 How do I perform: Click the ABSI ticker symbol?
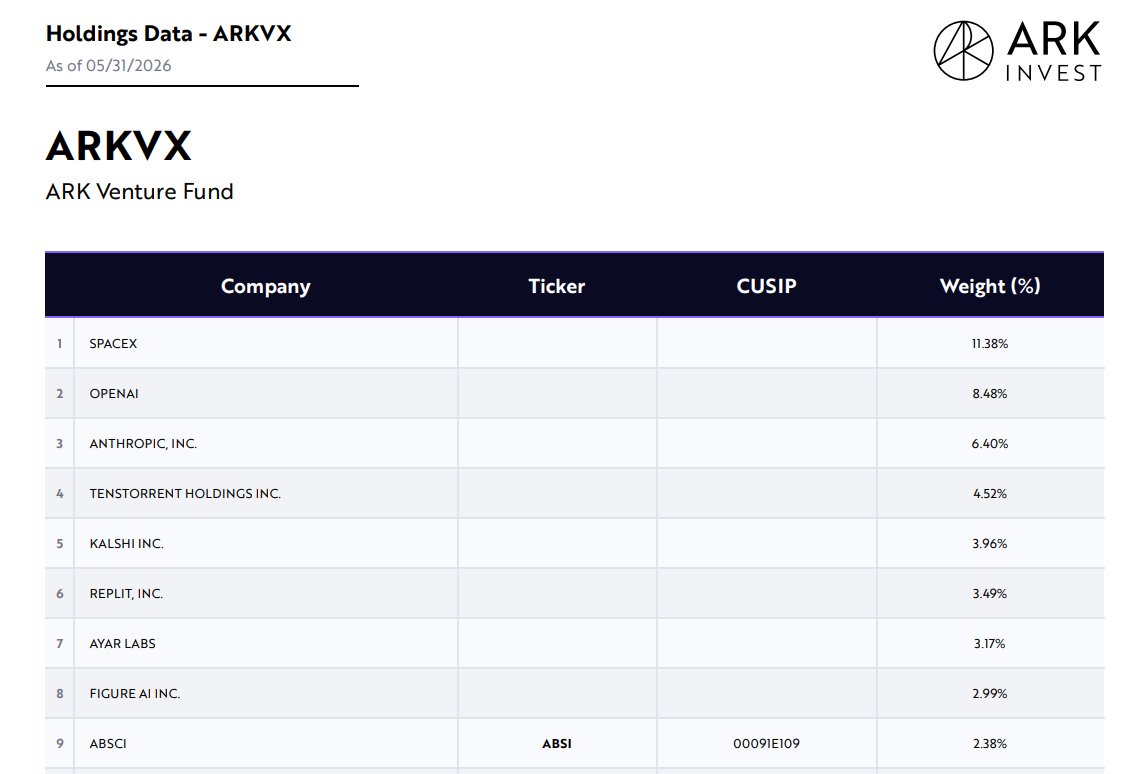[x=556, y=744]
